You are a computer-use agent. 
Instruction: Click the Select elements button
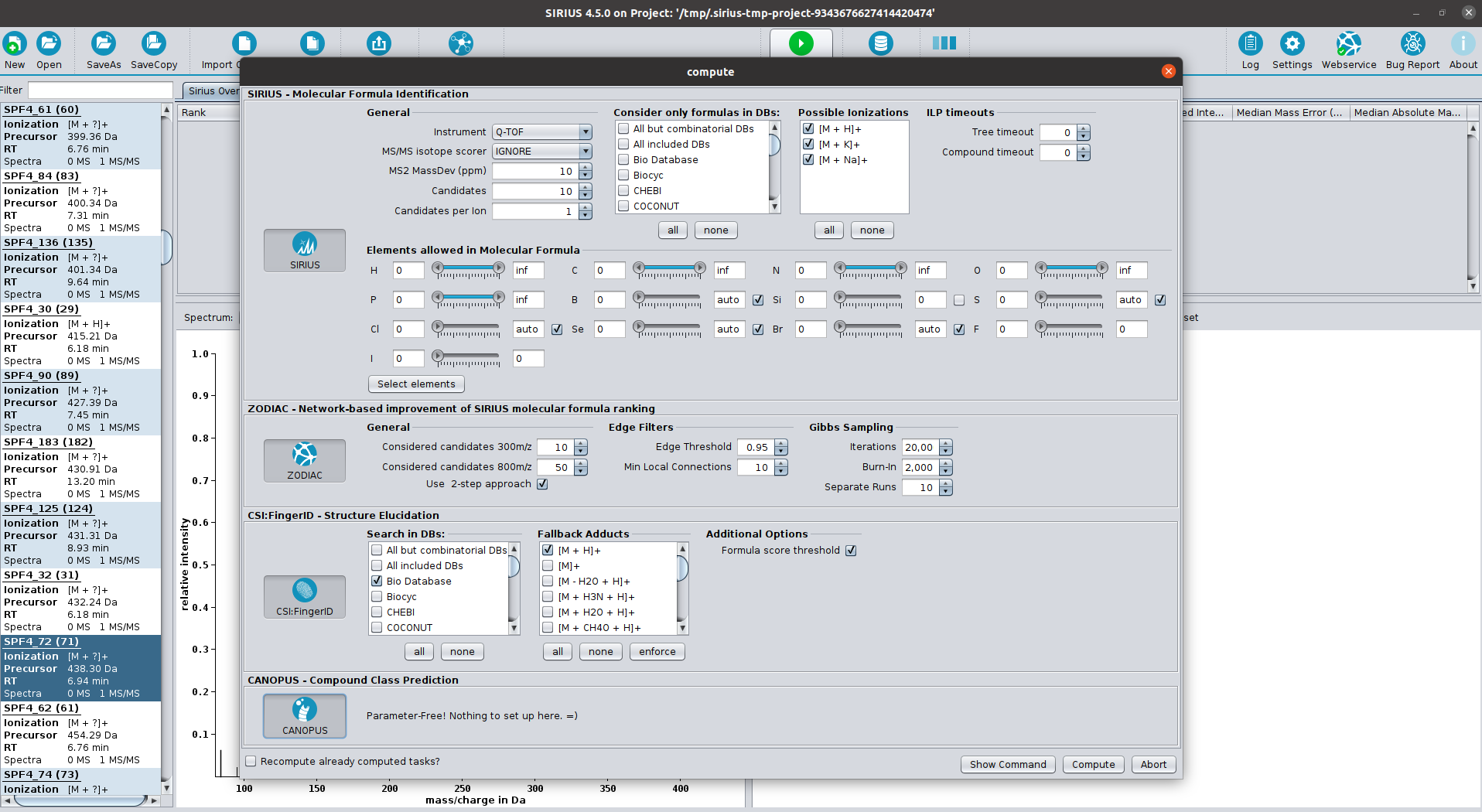click(x=416, y=384)
